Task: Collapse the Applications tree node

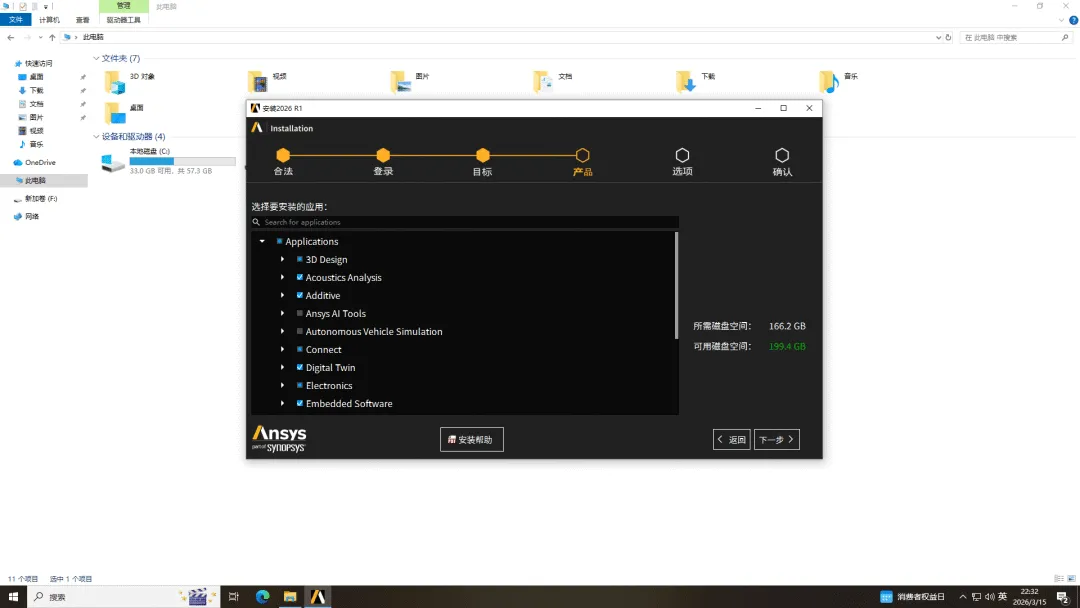Action: [x=262, y=241]
